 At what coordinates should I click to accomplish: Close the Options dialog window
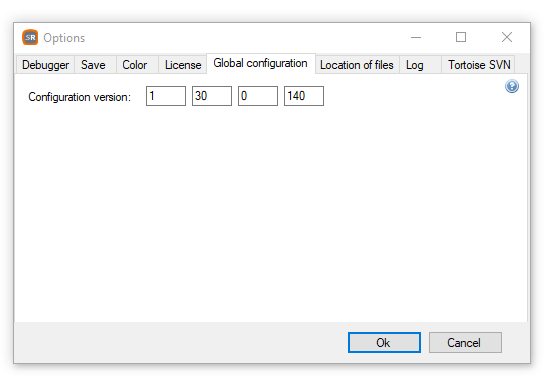click(507, 37)
